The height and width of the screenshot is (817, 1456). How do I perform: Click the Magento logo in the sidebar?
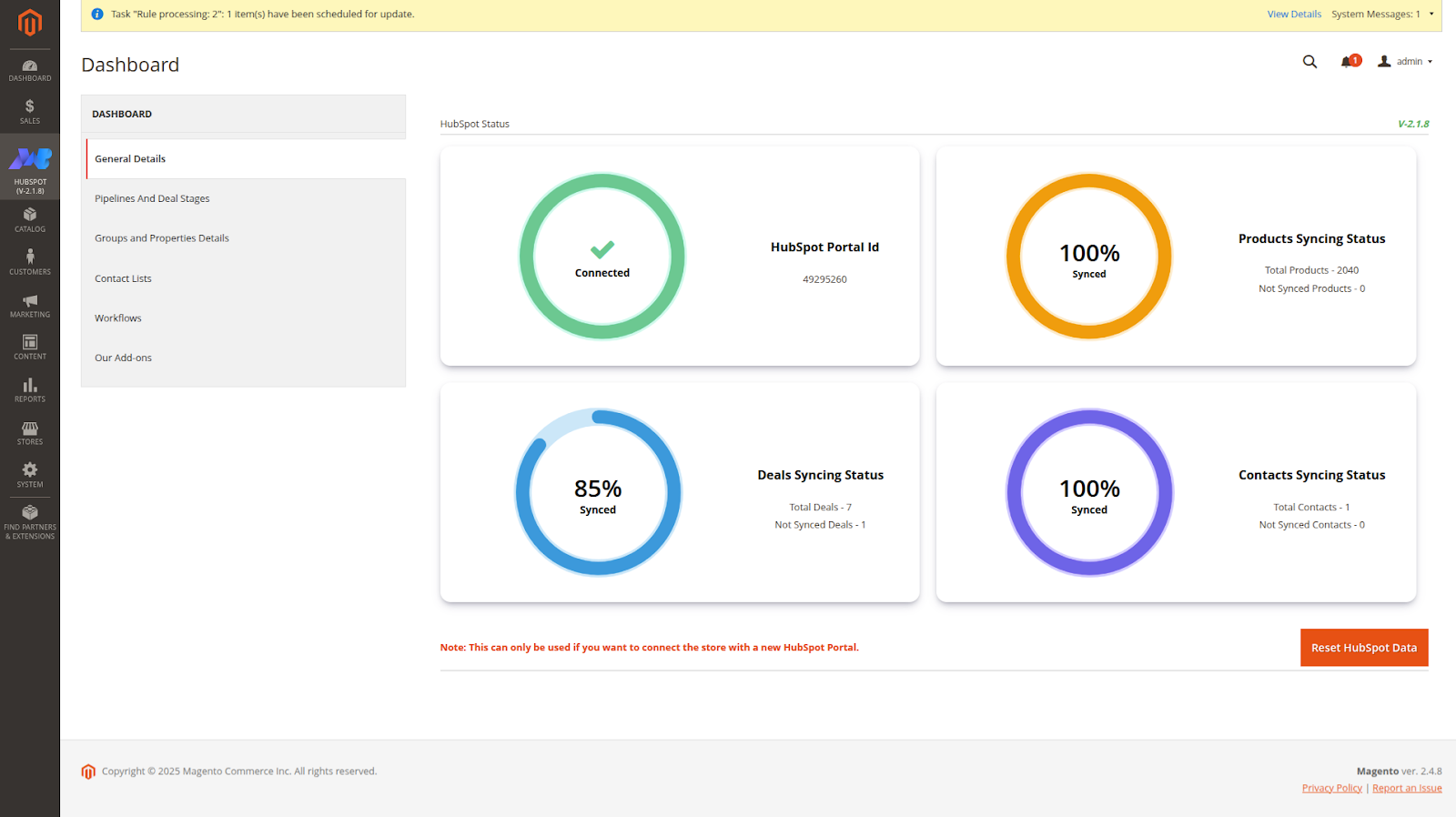(x=30, y=22)
